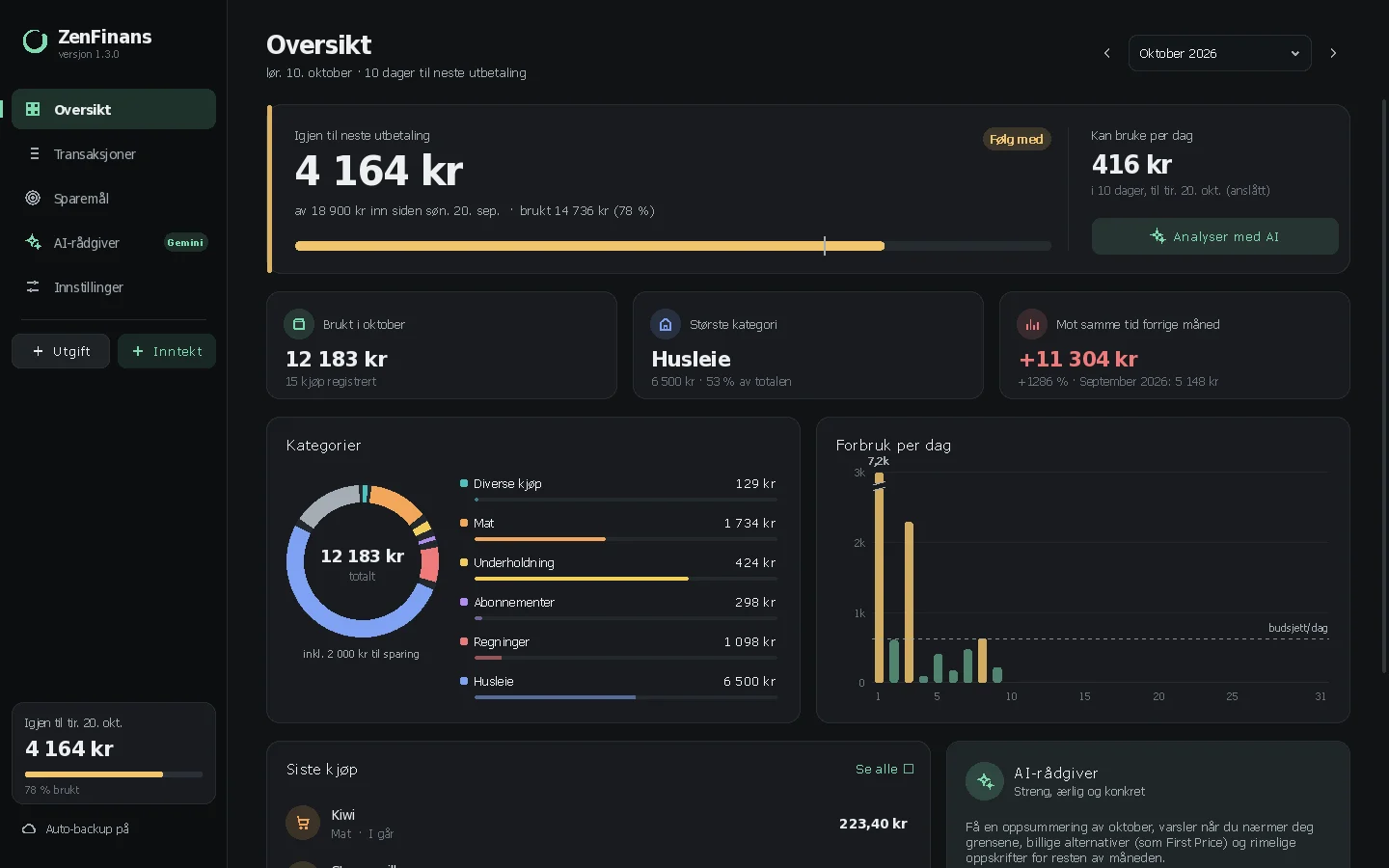Click the Største kategori house icon
Viewport: 1389px width, 868px height.
click(x=666, y=324)
